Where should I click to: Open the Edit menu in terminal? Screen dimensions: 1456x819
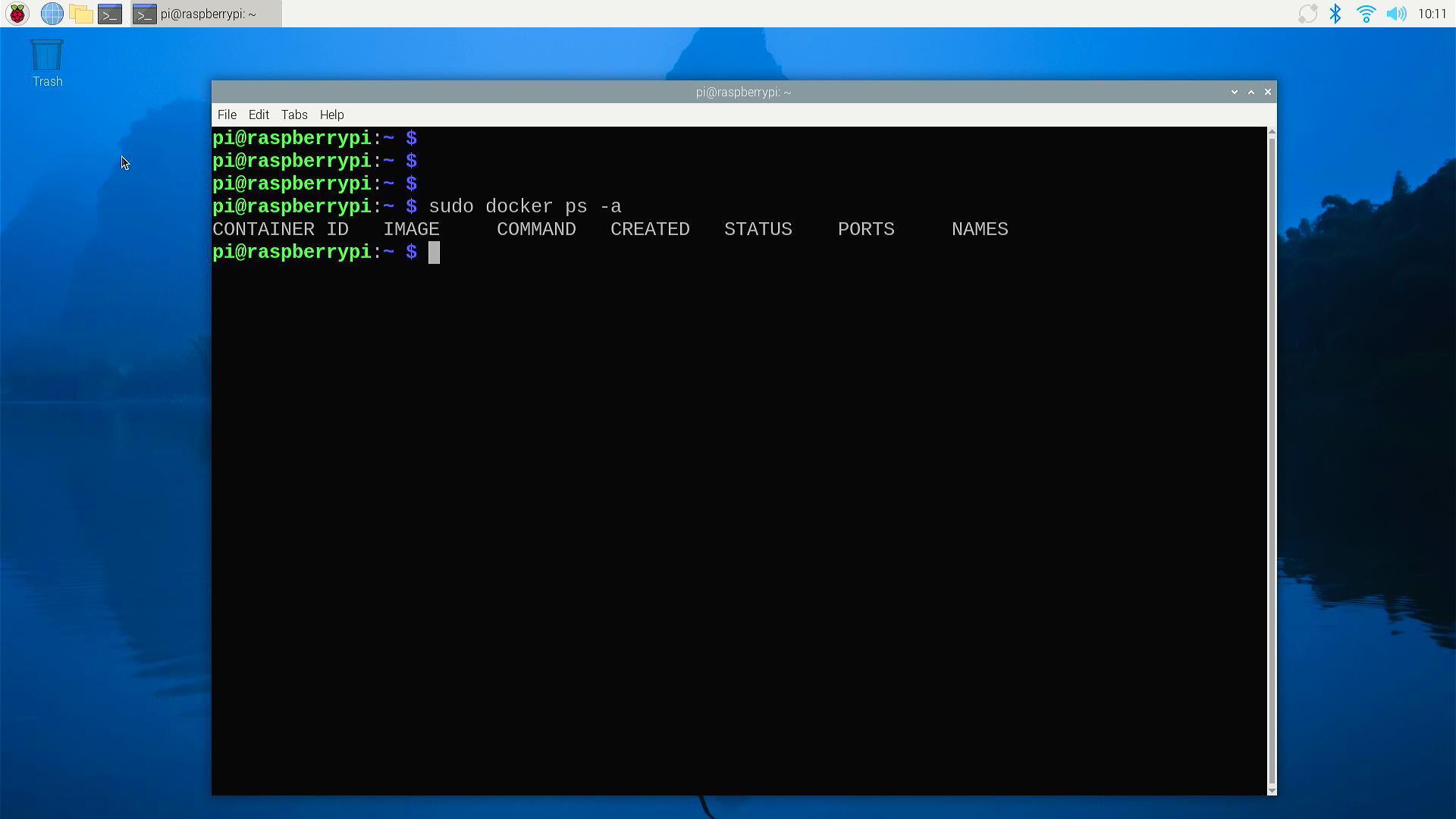259,115
